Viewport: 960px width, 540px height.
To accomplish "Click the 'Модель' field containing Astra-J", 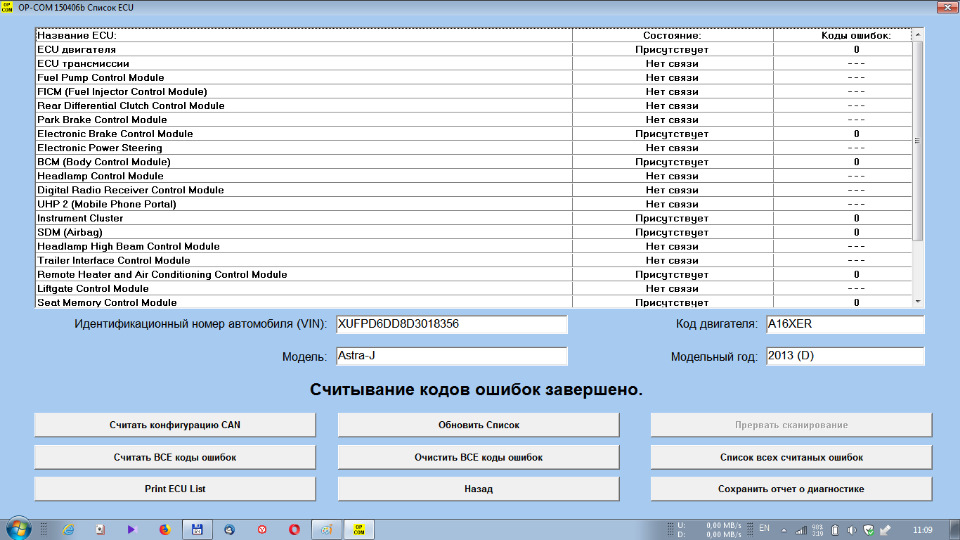I will click(452, 356).
